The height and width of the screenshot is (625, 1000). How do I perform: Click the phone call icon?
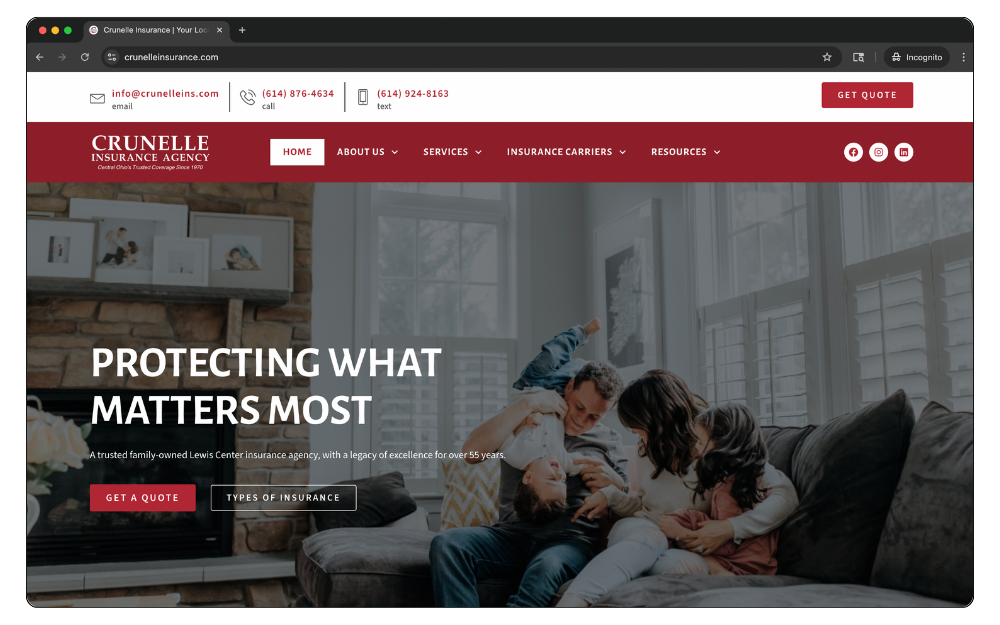click(247, 97)
